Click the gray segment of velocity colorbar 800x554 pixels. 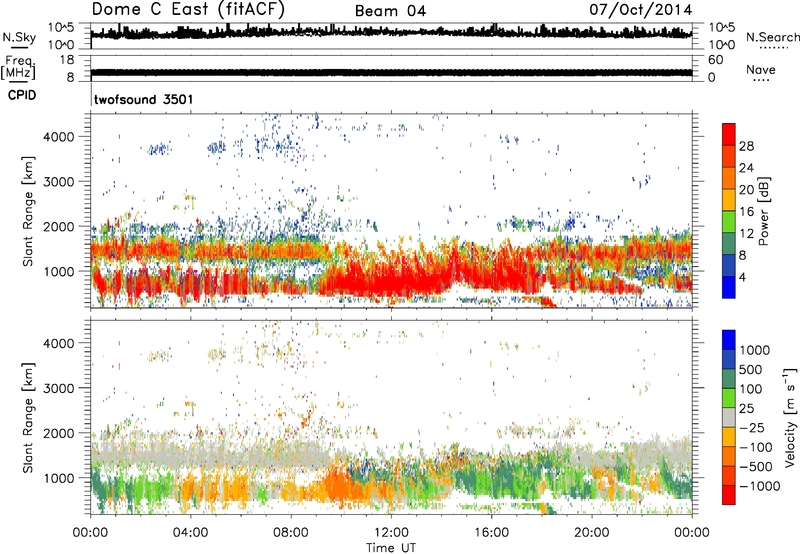point(729,418)
